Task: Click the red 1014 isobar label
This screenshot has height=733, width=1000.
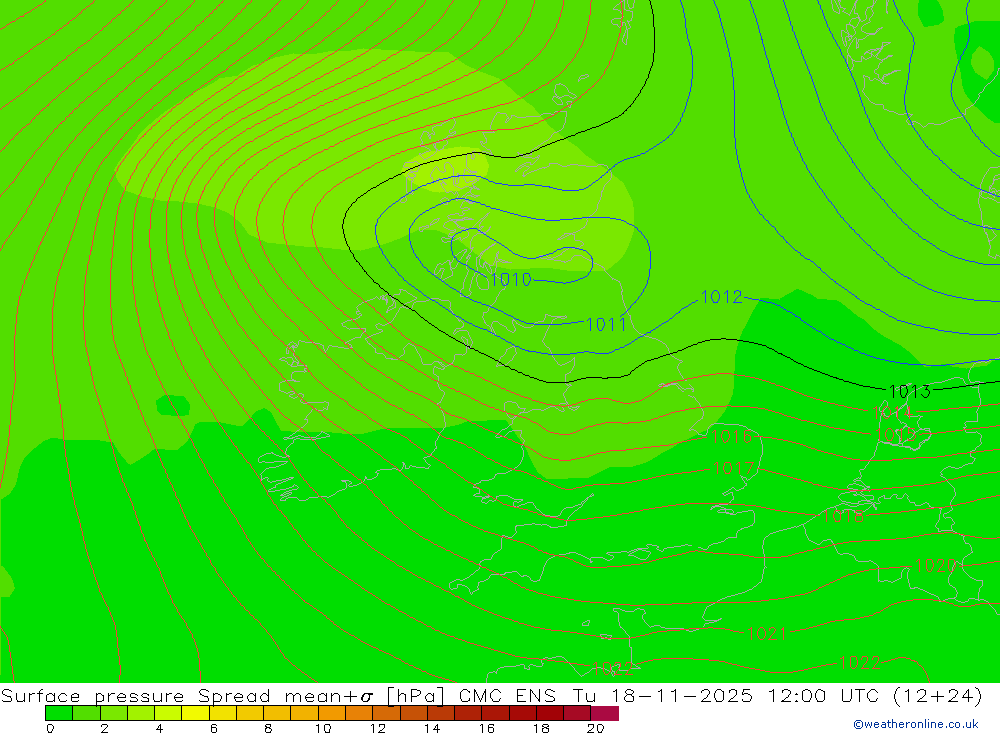Action: (x=892, y=413)
